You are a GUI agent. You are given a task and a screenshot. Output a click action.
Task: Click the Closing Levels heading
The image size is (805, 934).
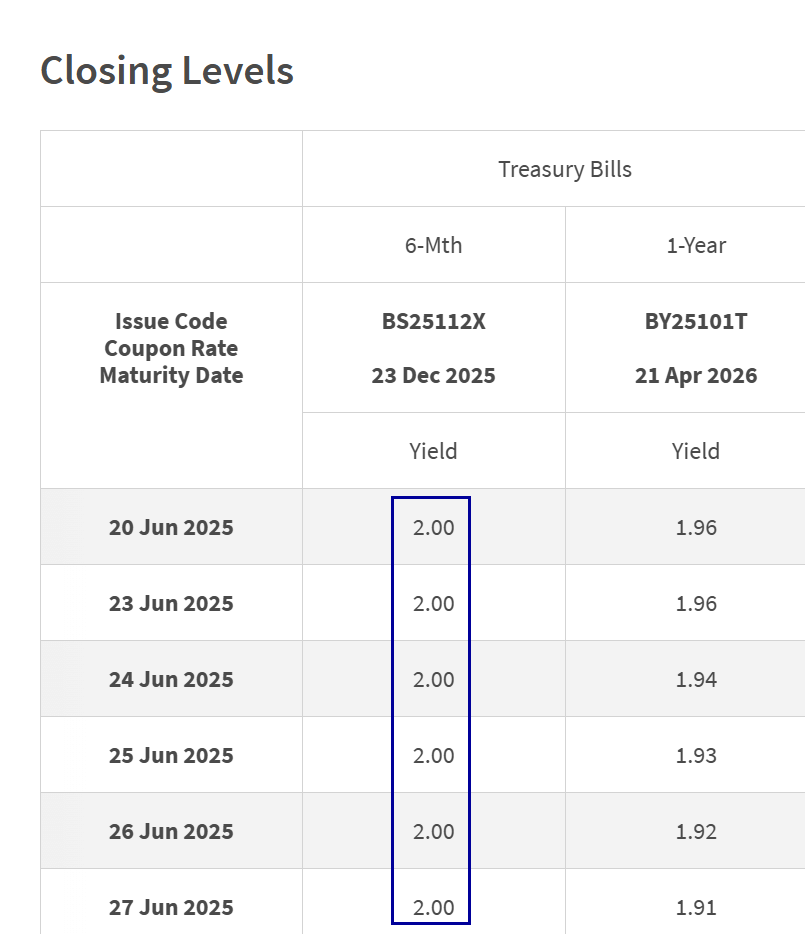pos(167,71)
